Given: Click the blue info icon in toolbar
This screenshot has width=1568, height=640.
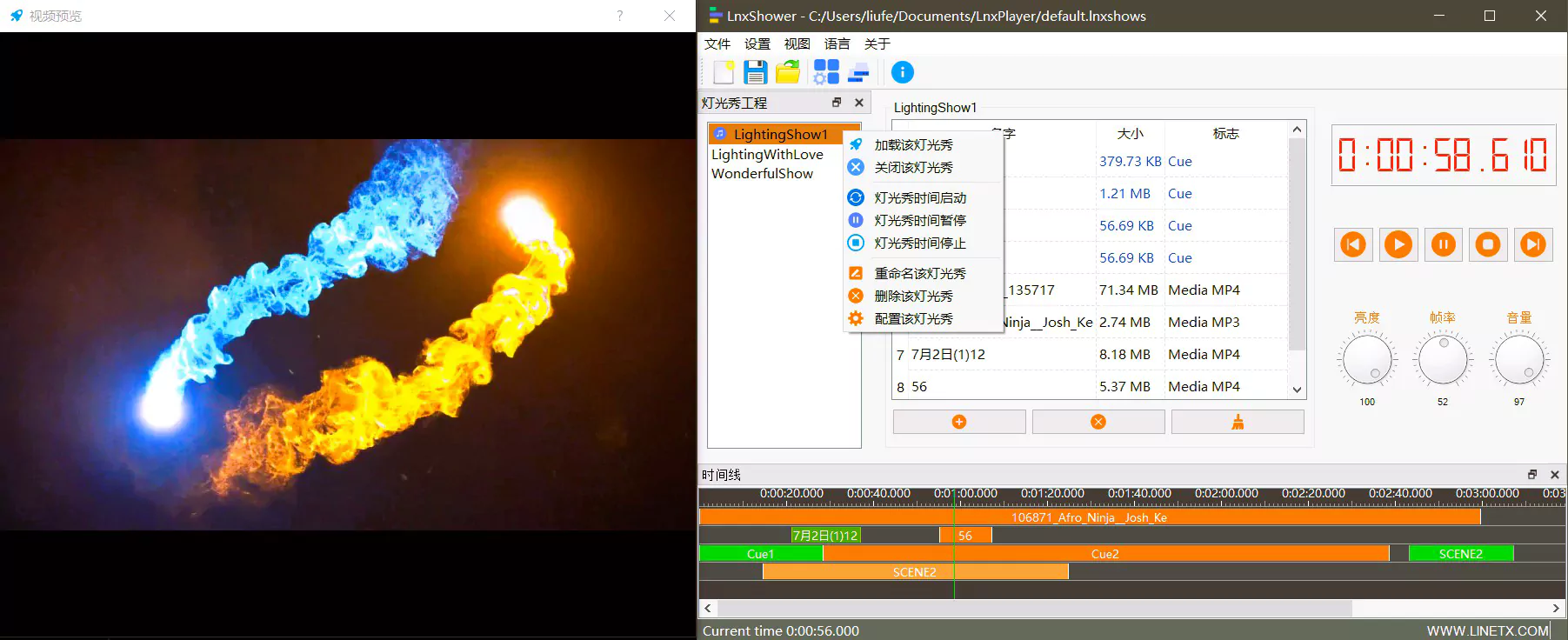Looking at the screenshot, I should pyautogui.click(x=903, y=72).
